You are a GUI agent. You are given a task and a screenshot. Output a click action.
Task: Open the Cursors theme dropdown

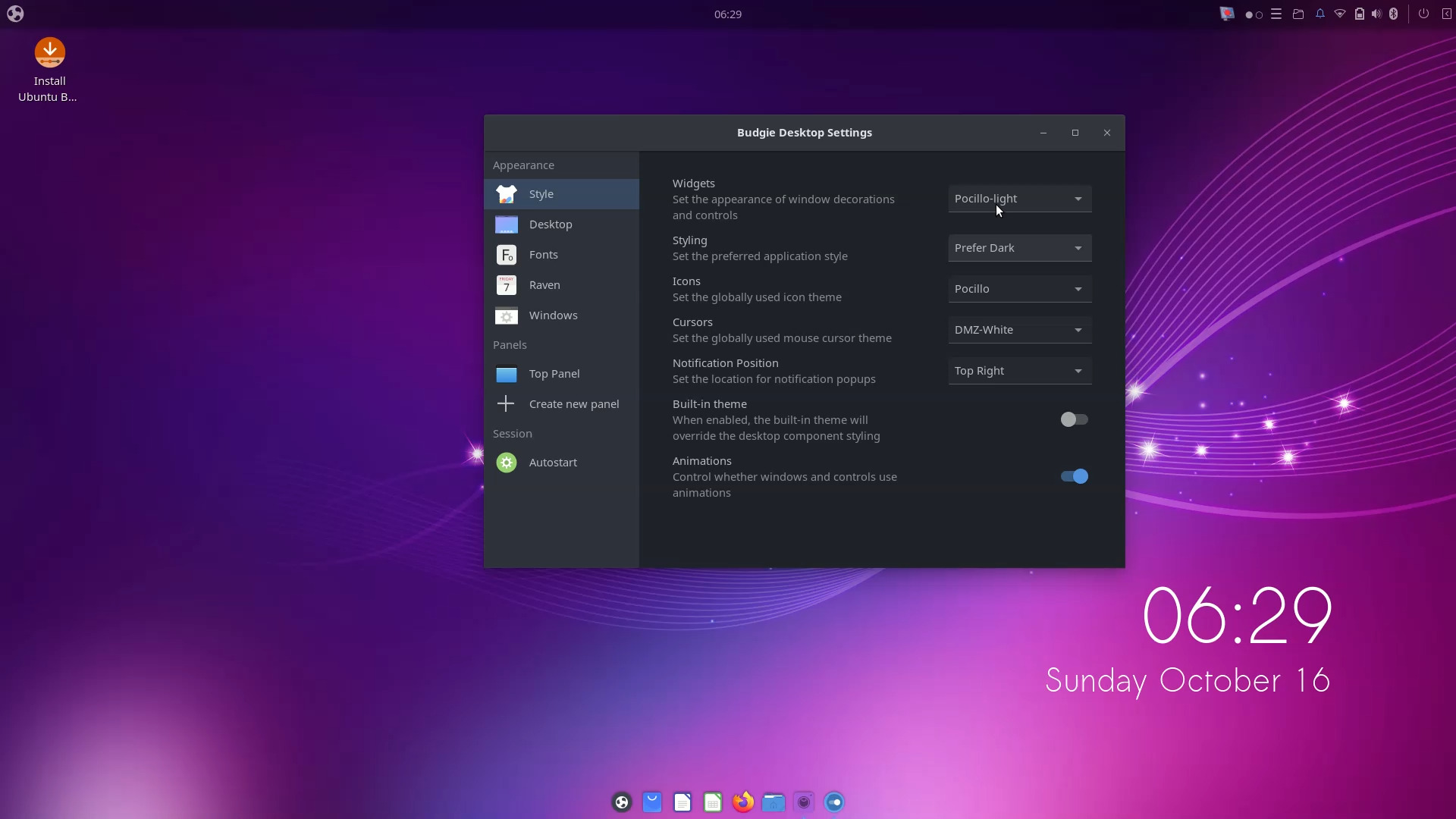tap(1019, 330)
